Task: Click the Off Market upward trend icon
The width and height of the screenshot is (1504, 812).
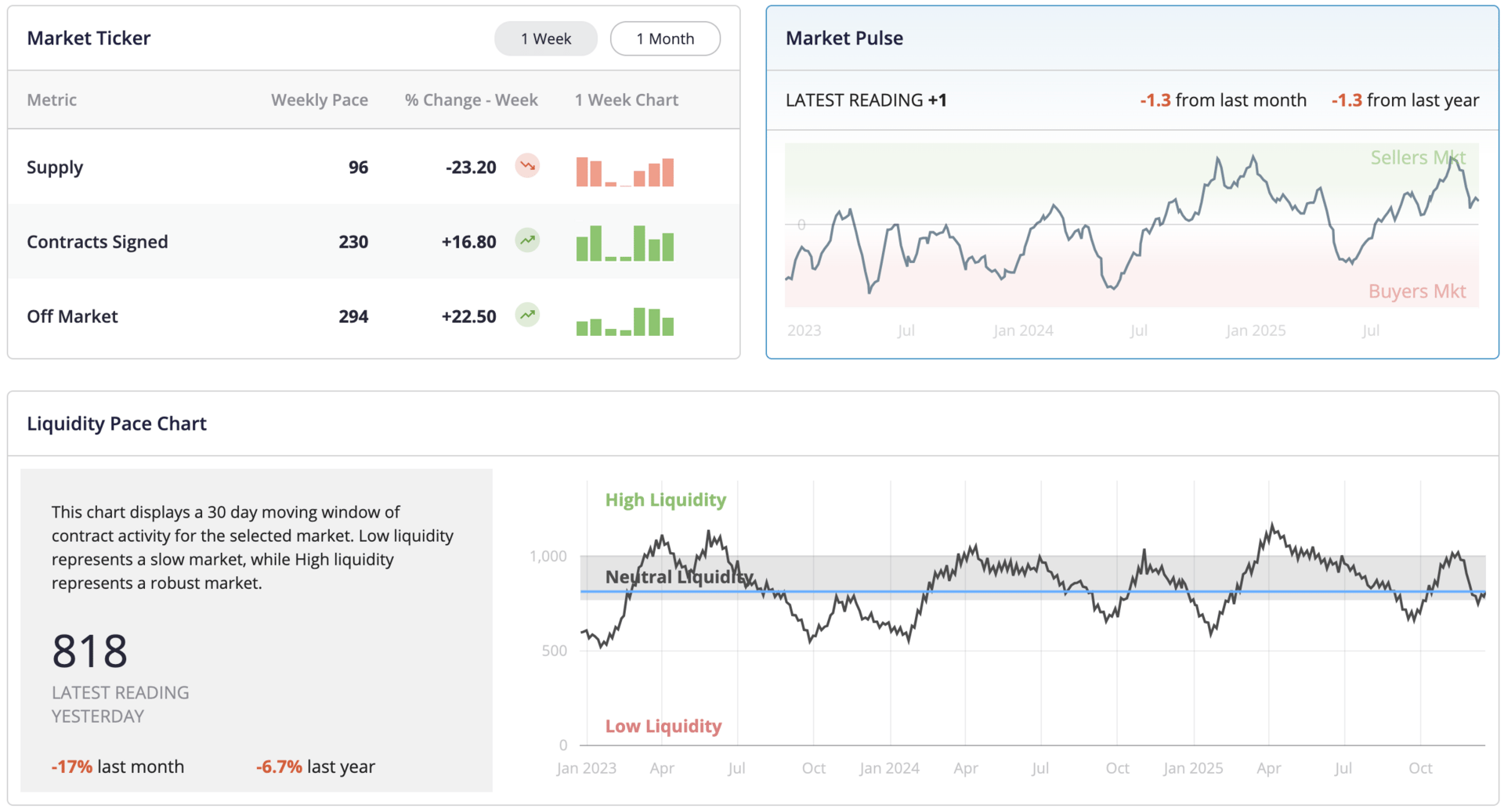Action: coord(527,315)
